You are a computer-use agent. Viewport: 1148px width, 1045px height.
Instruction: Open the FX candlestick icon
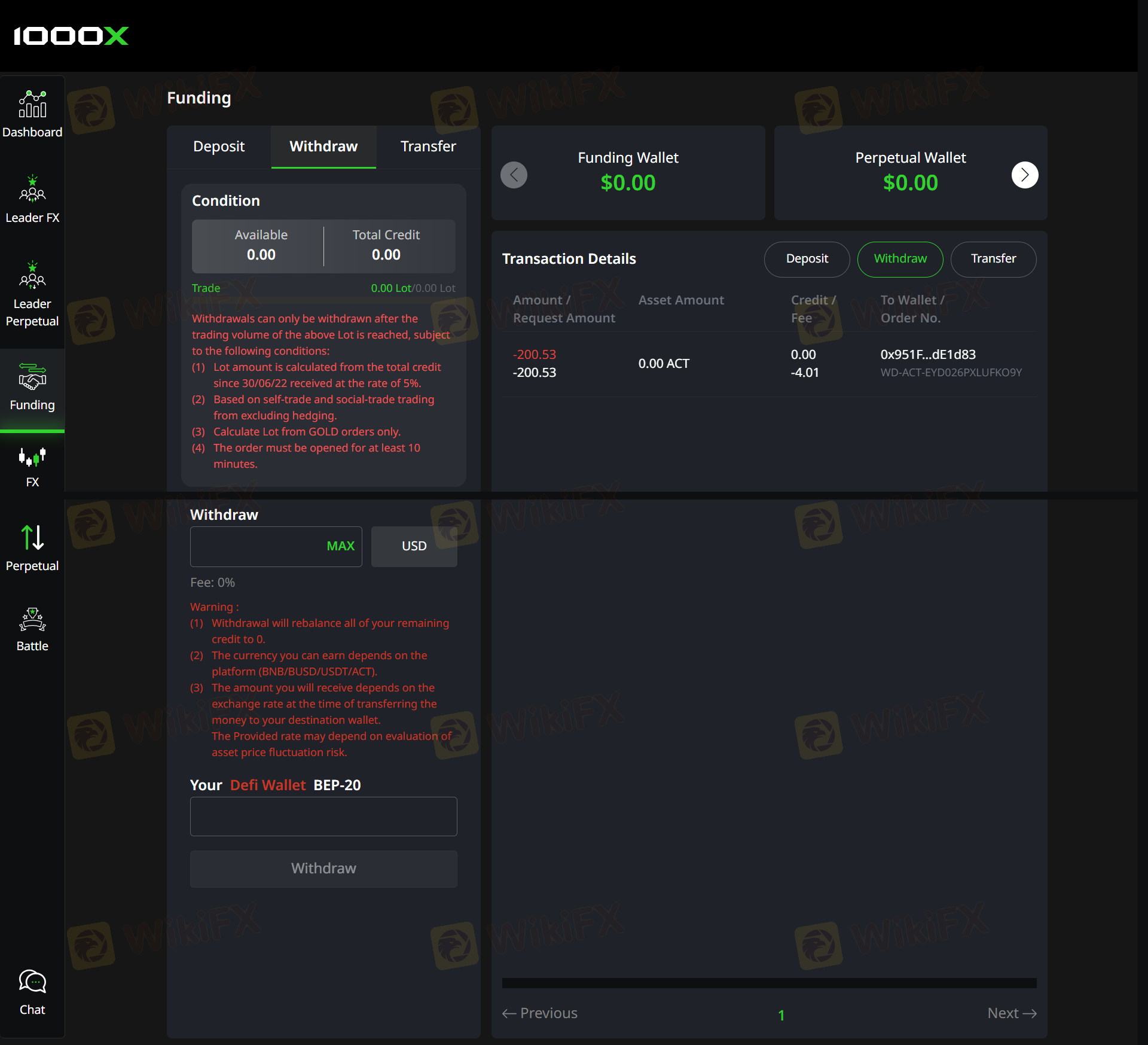(x=32, y=458)
